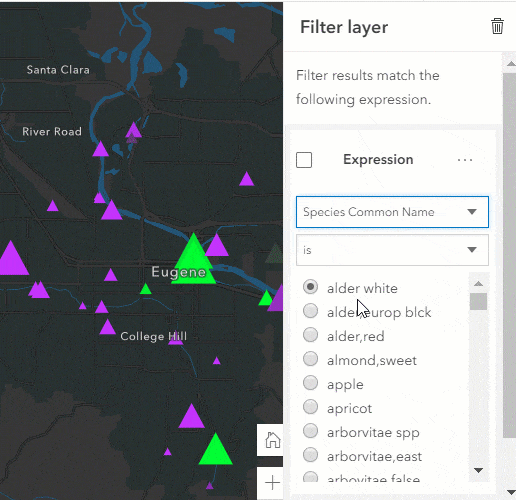Image resolution: width=516 pixels, height=500 pixels.
Task: Select the alder,red radio option
Action: pos(310,335)
